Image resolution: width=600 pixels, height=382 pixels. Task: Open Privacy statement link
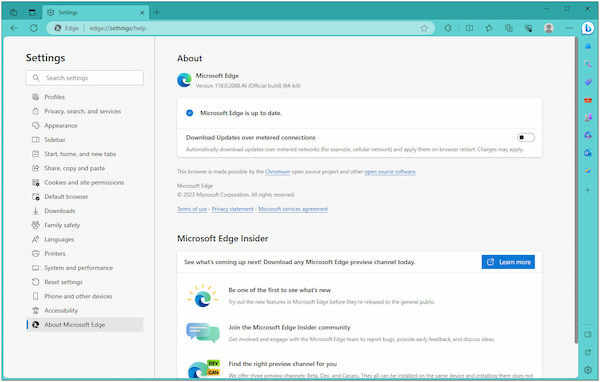click(233, 209)
